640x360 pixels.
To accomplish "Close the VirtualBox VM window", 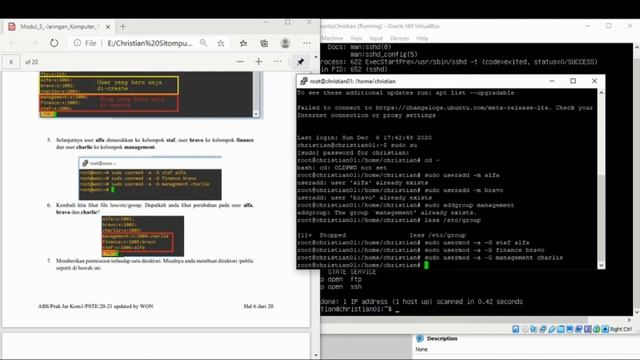I will pos(630,26).
